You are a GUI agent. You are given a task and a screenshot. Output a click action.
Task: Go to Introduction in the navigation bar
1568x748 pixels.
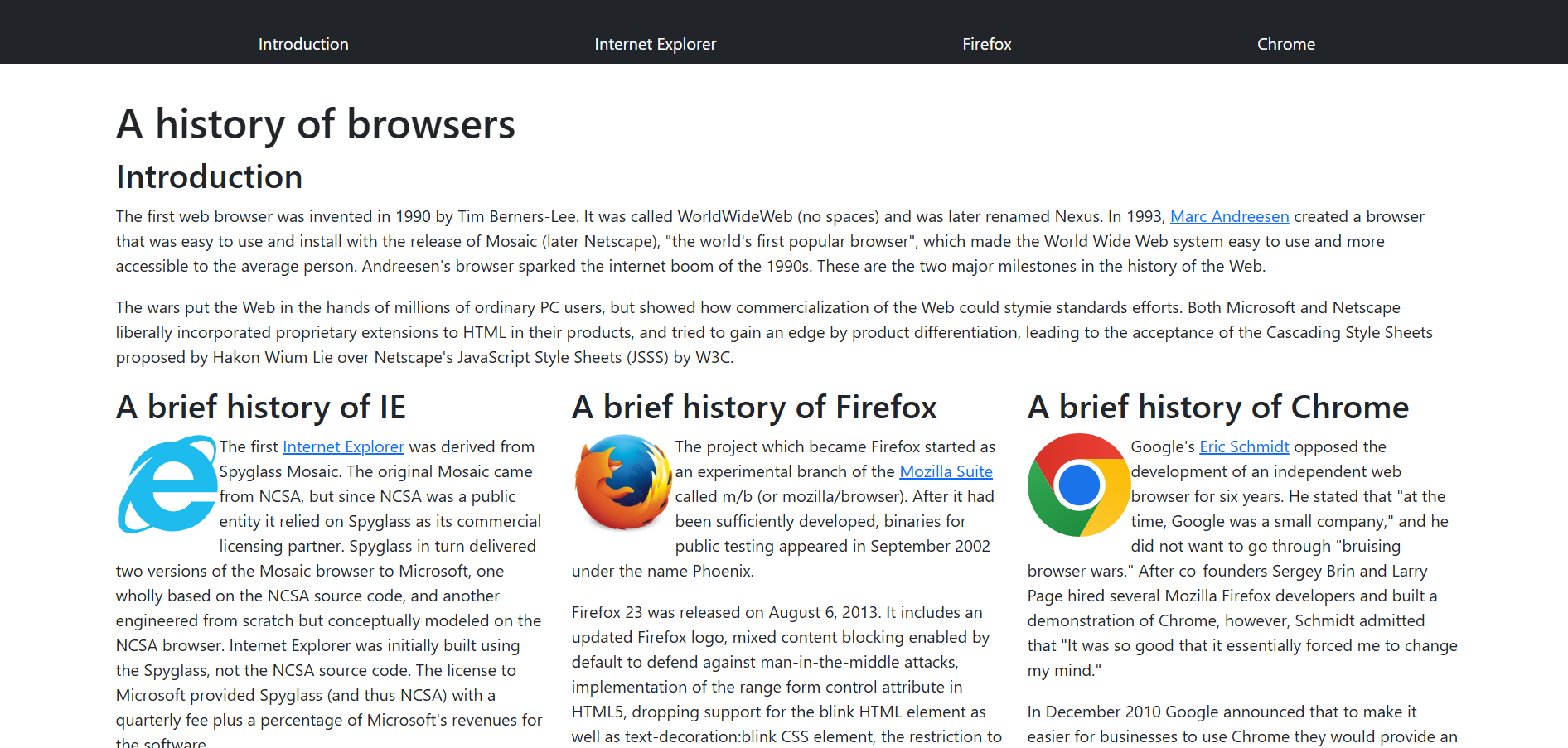tap(303, 44)
